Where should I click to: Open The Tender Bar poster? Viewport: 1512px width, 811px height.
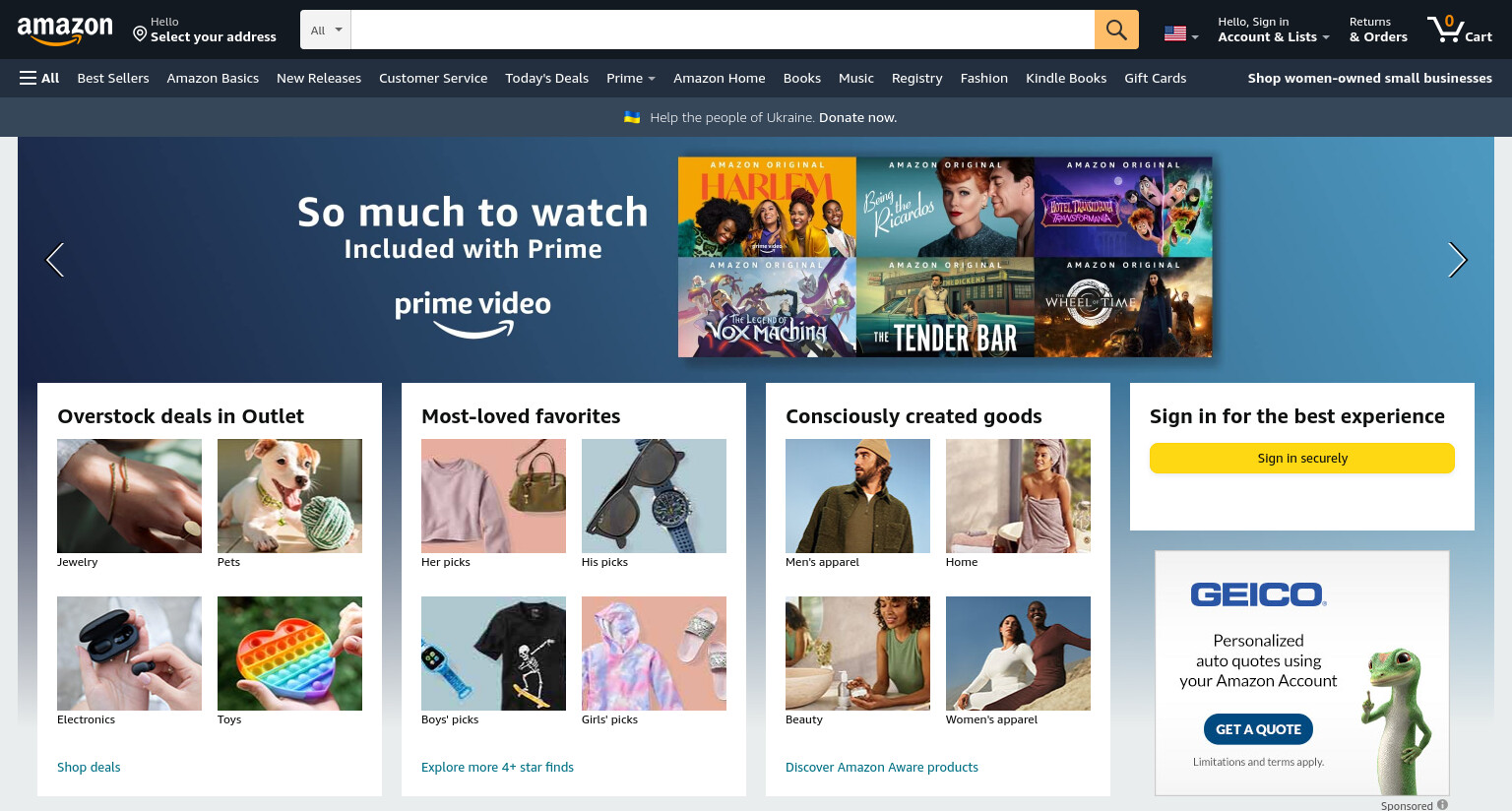point(945,307)
